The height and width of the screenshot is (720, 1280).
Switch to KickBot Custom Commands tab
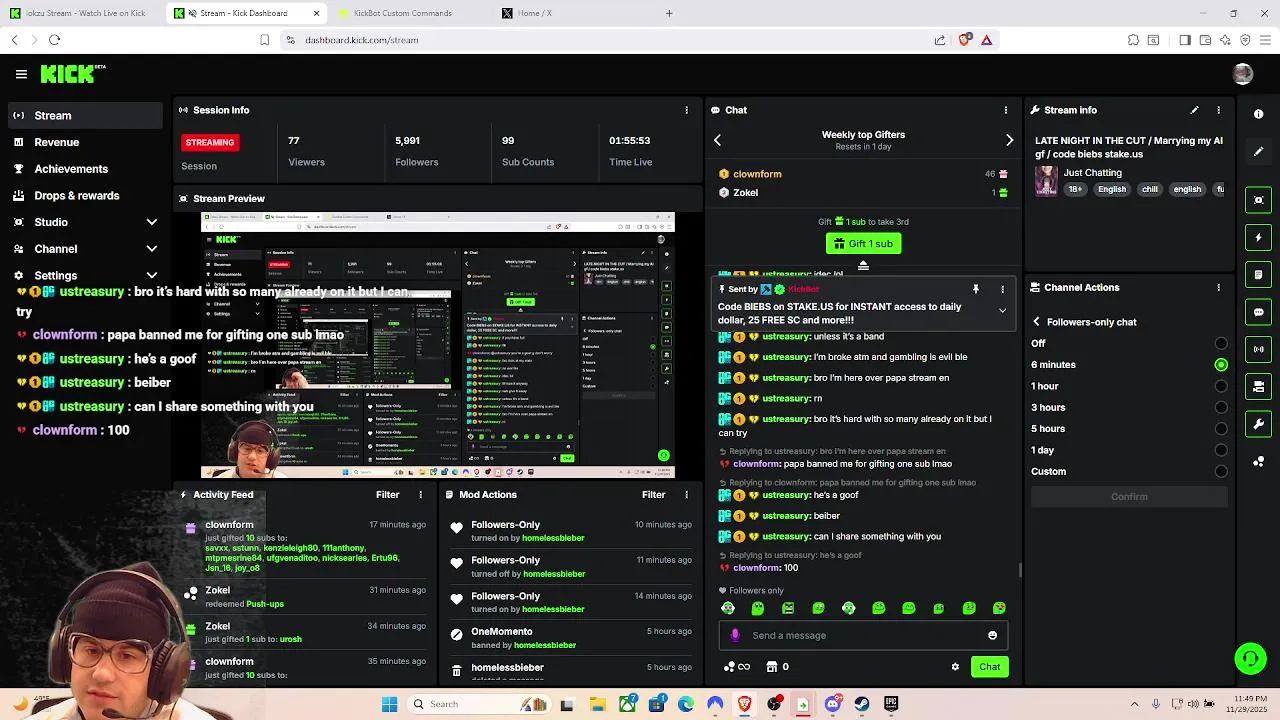(404, 13)
